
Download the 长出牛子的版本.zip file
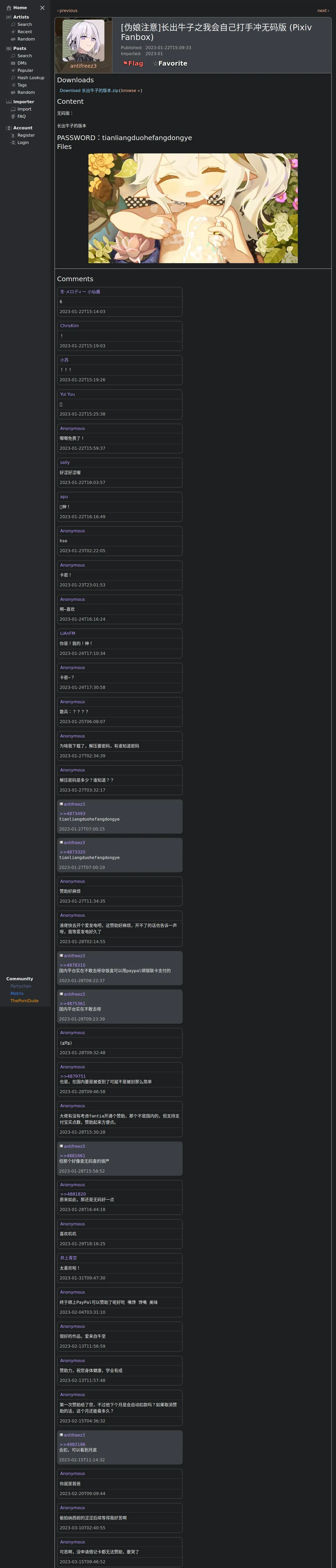point(89,91)
